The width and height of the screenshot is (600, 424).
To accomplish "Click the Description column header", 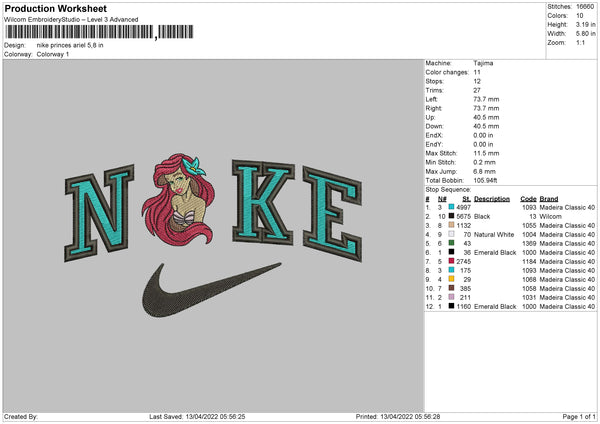I will tap(492, 199).
